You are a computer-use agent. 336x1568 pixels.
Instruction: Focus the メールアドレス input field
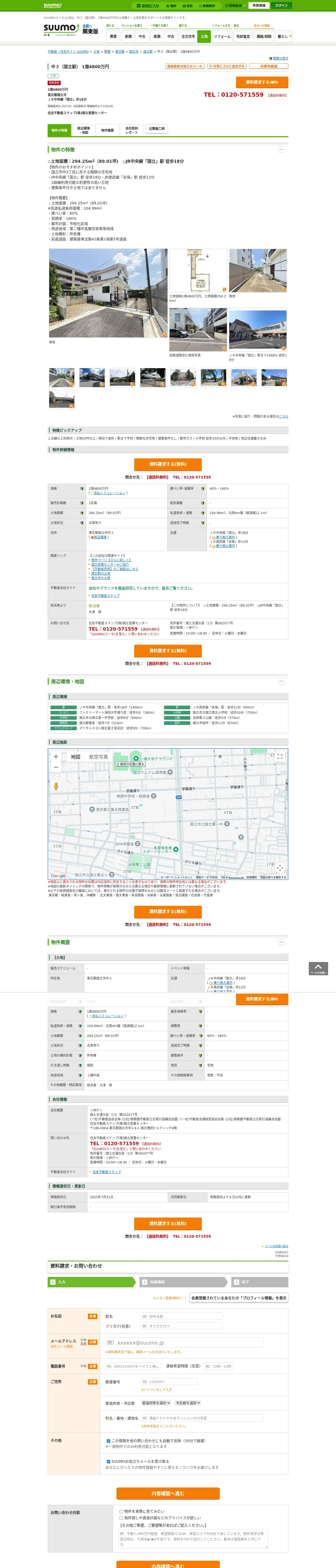(184, 1342)
